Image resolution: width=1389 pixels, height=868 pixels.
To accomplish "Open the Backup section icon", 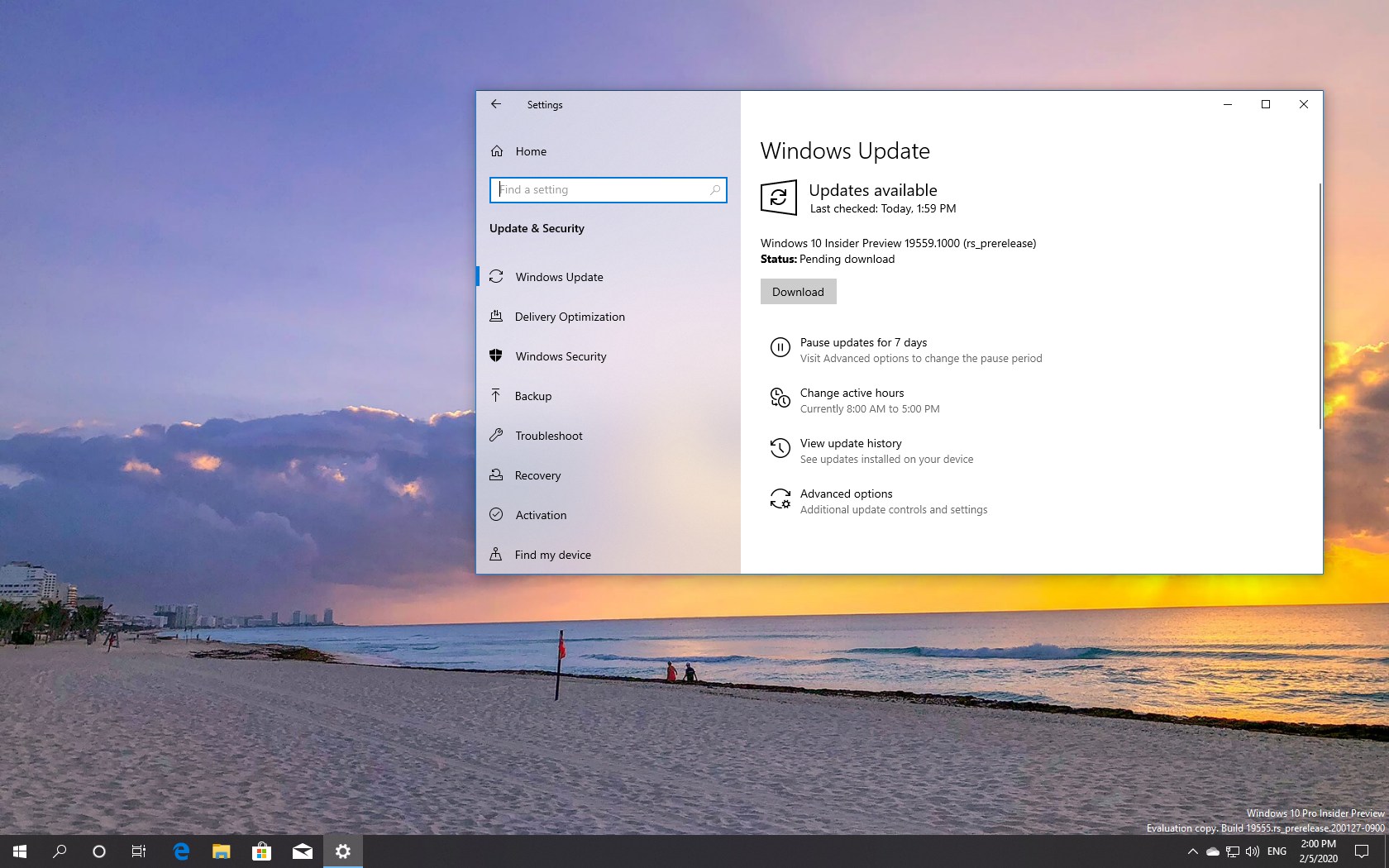I will point(496,396).
